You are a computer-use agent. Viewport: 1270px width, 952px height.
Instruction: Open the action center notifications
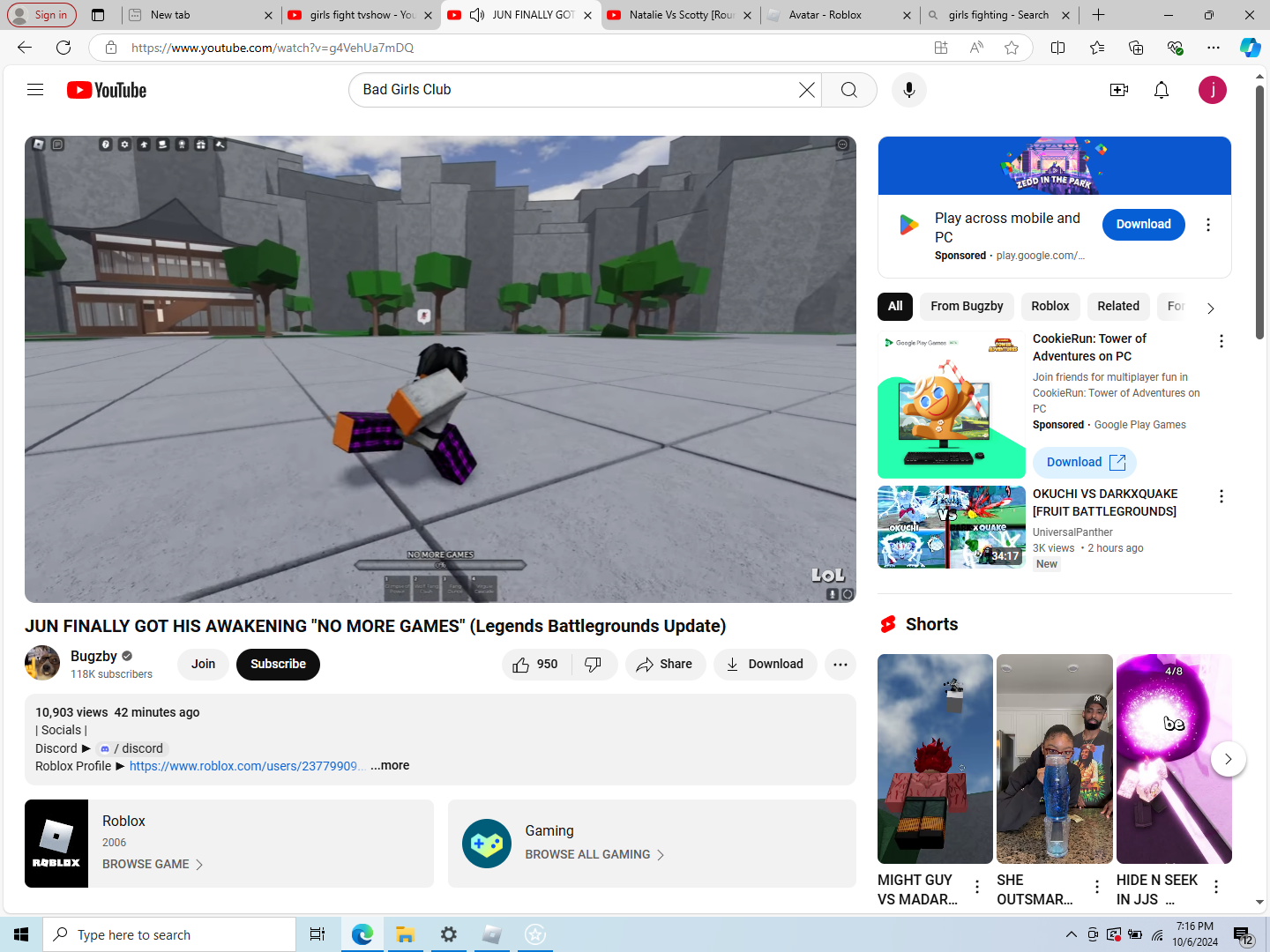(1244, 935)
